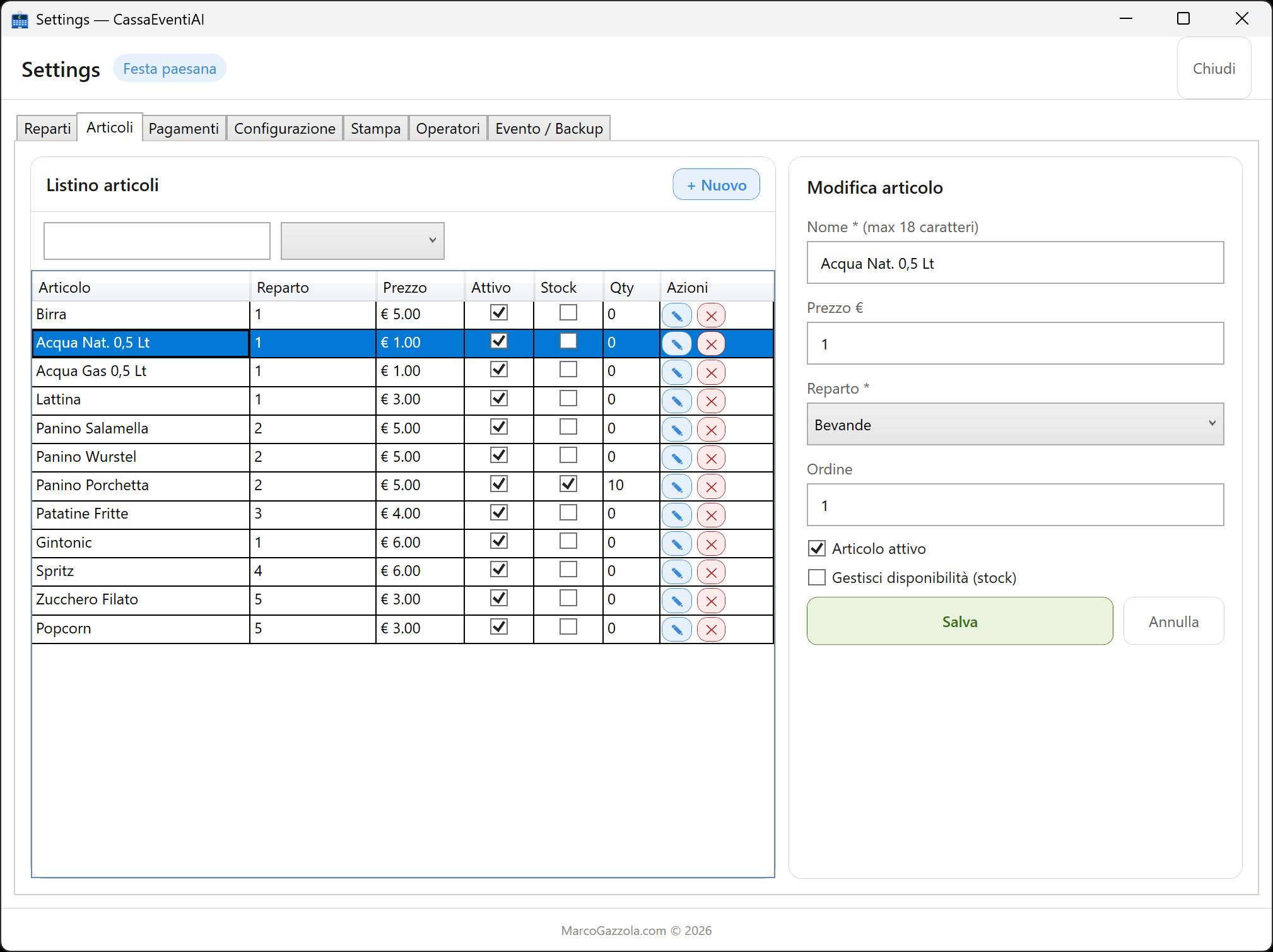Edit the Panino Wurstel article
This screenshot has width=1273, height=952.
[x=677, y=458]
